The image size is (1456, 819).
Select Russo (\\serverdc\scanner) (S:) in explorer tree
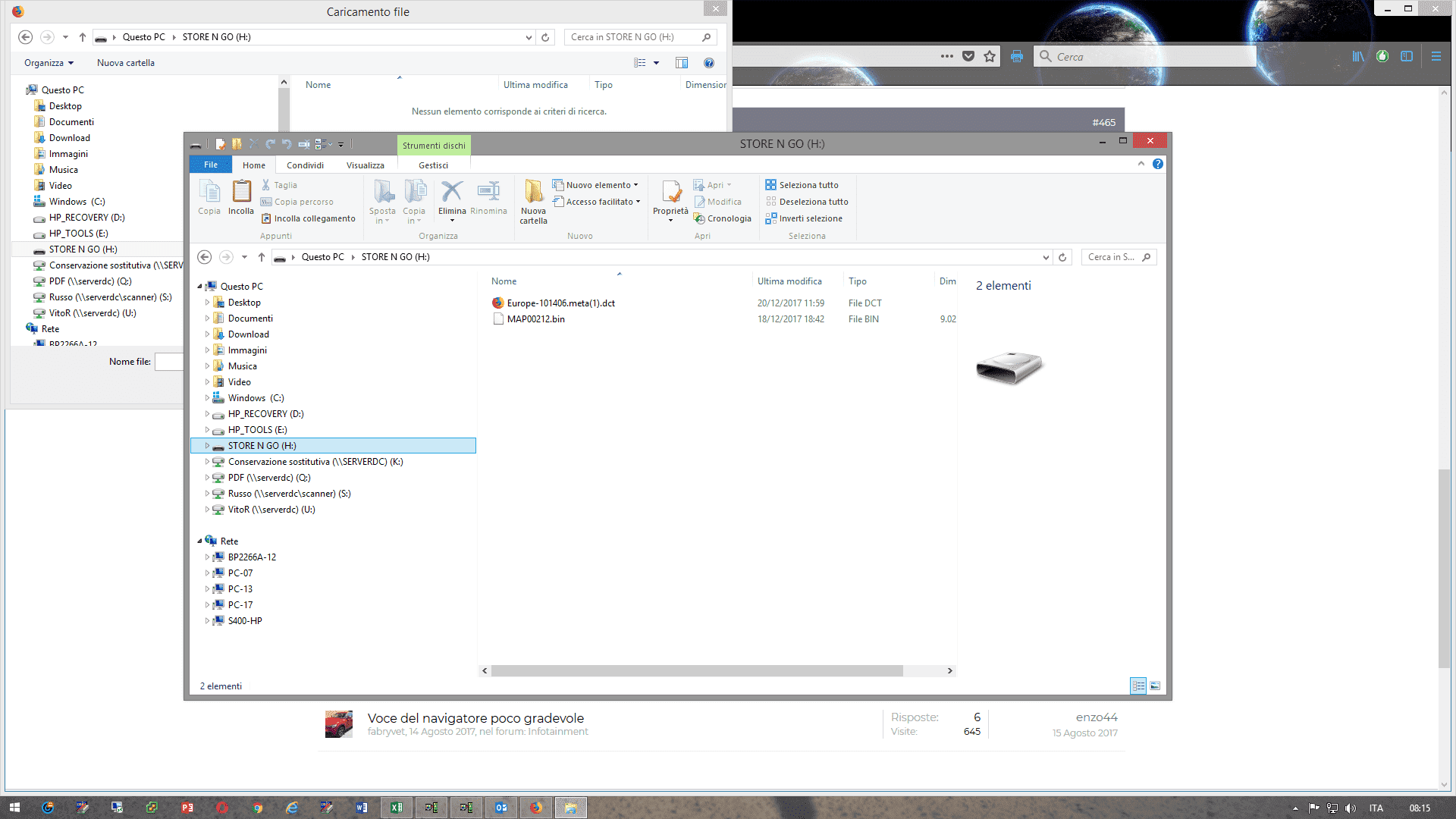pyautogui.click(x=290, y=494)
